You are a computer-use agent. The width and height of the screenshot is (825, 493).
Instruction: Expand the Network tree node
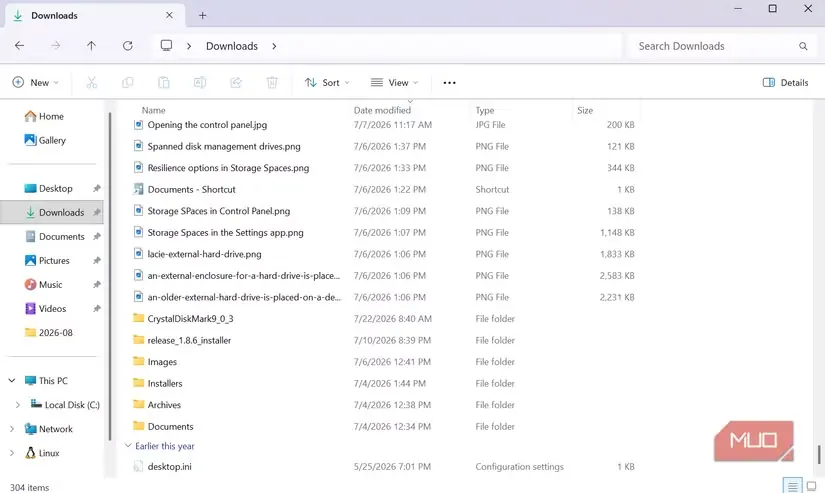click(x=12, y=429)
